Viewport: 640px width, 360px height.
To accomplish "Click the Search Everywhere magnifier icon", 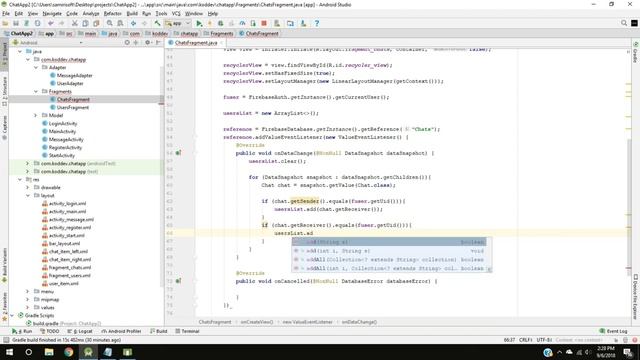I will [624, 23].
